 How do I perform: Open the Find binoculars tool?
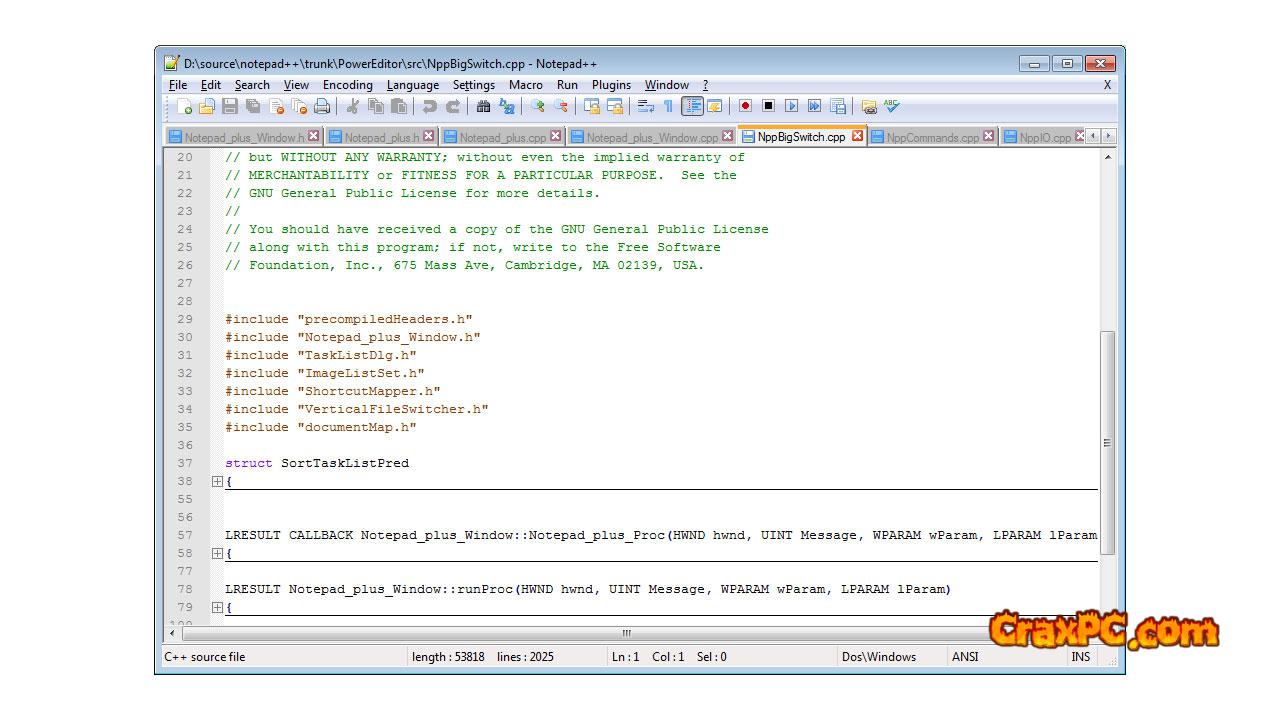[483, 106]
